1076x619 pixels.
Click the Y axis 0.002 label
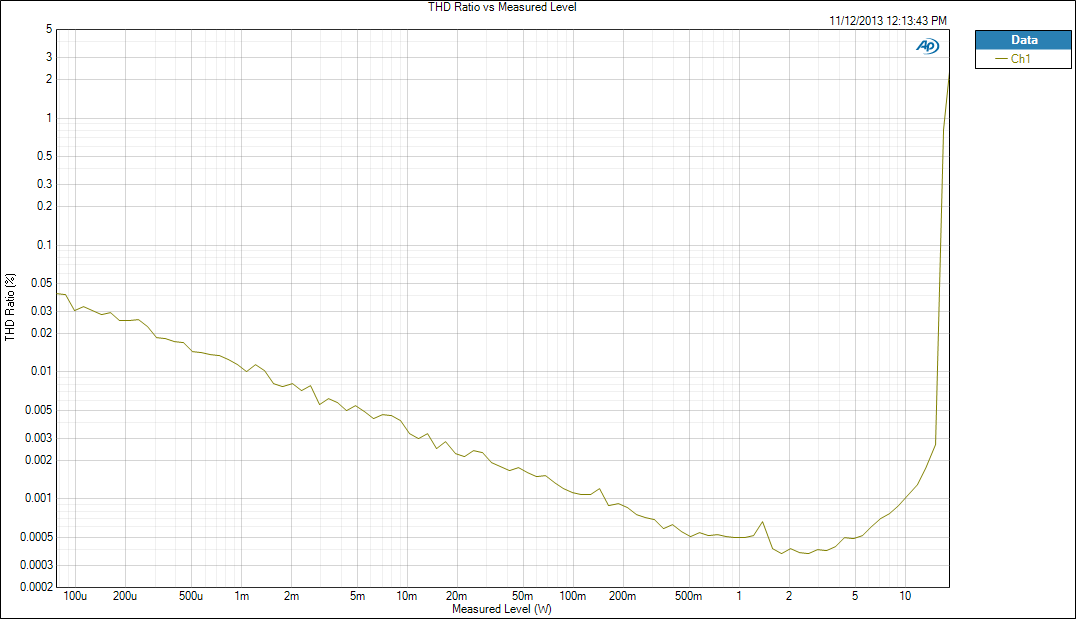(38, 460)
